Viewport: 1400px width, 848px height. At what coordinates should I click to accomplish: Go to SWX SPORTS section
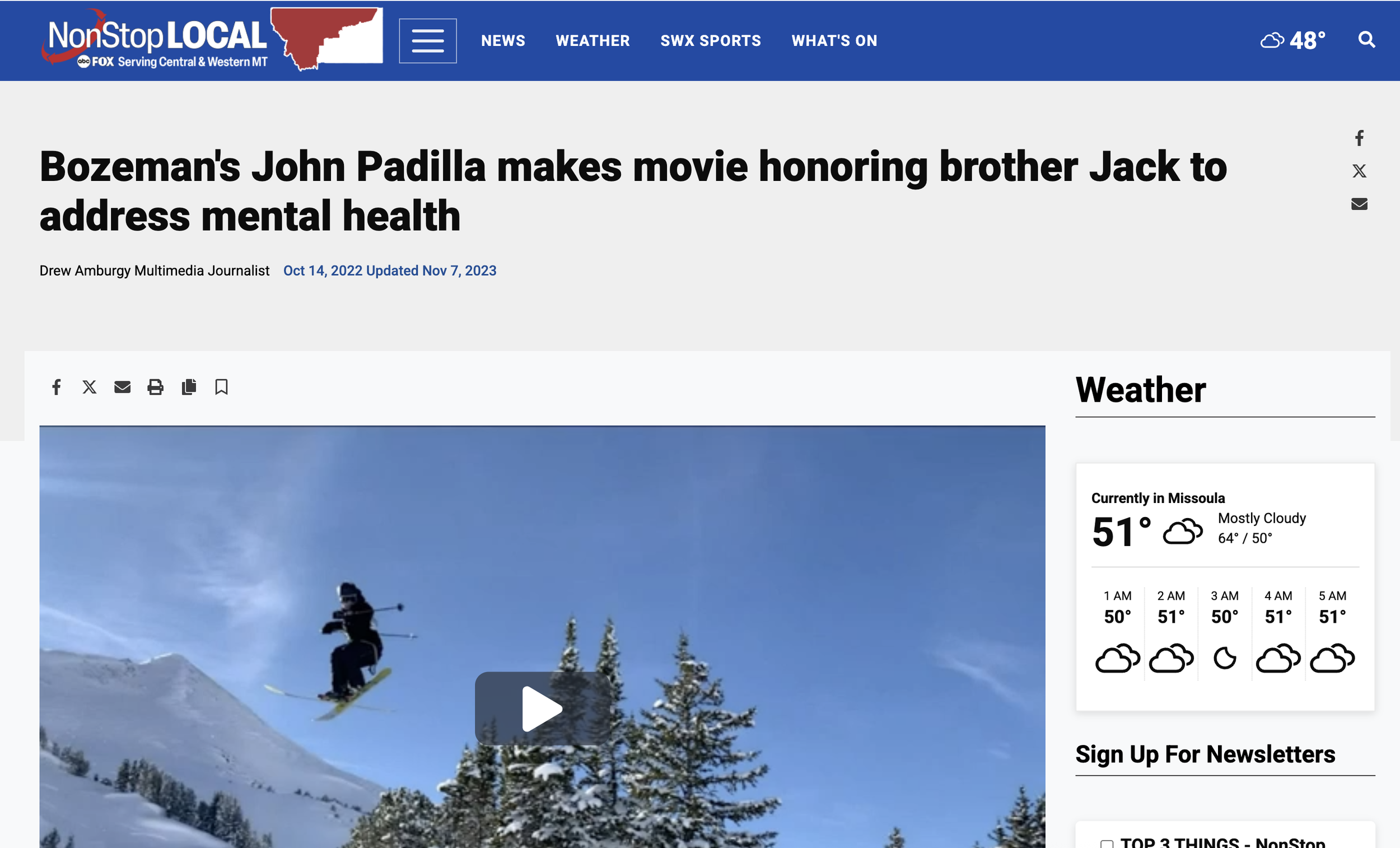click(x=710, y=41)
